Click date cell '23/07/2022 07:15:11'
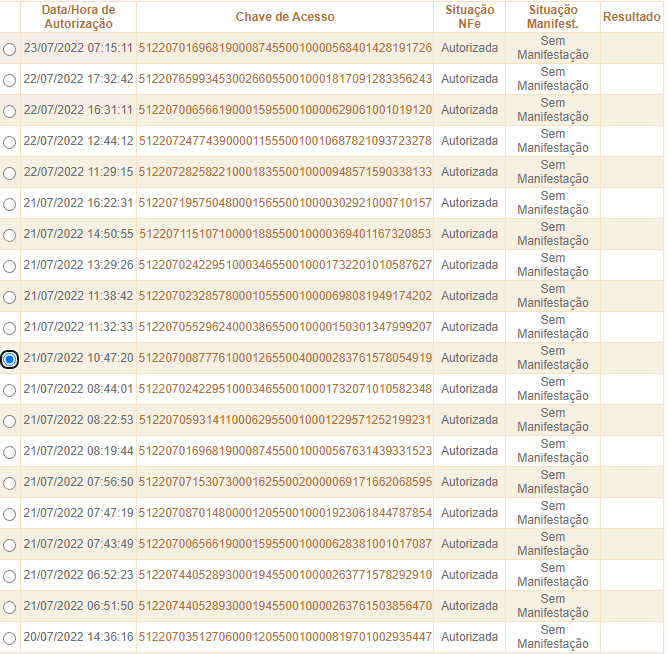Viewport: 667px width, 654px height. [x=78, y=48]
